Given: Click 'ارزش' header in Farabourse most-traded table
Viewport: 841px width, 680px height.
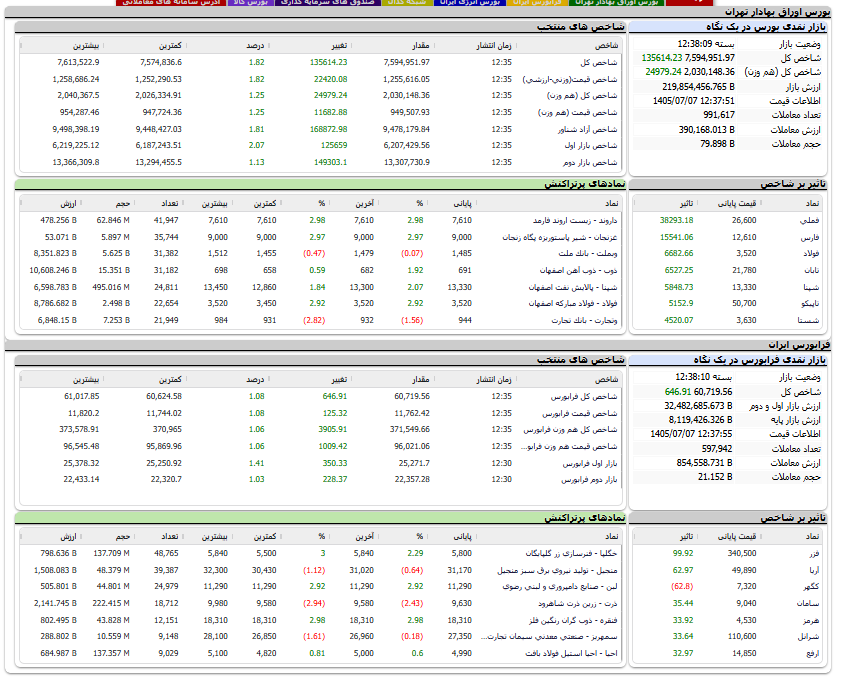Looking at the screenshot, I should click(68, 537).
